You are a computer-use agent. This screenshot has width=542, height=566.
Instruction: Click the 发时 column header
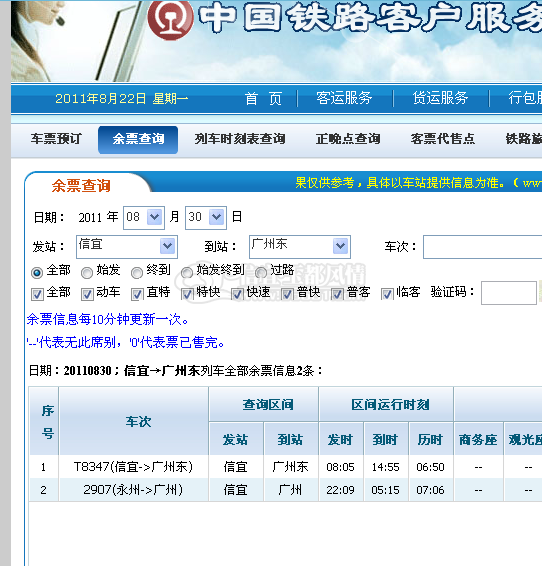click(340, 440)
